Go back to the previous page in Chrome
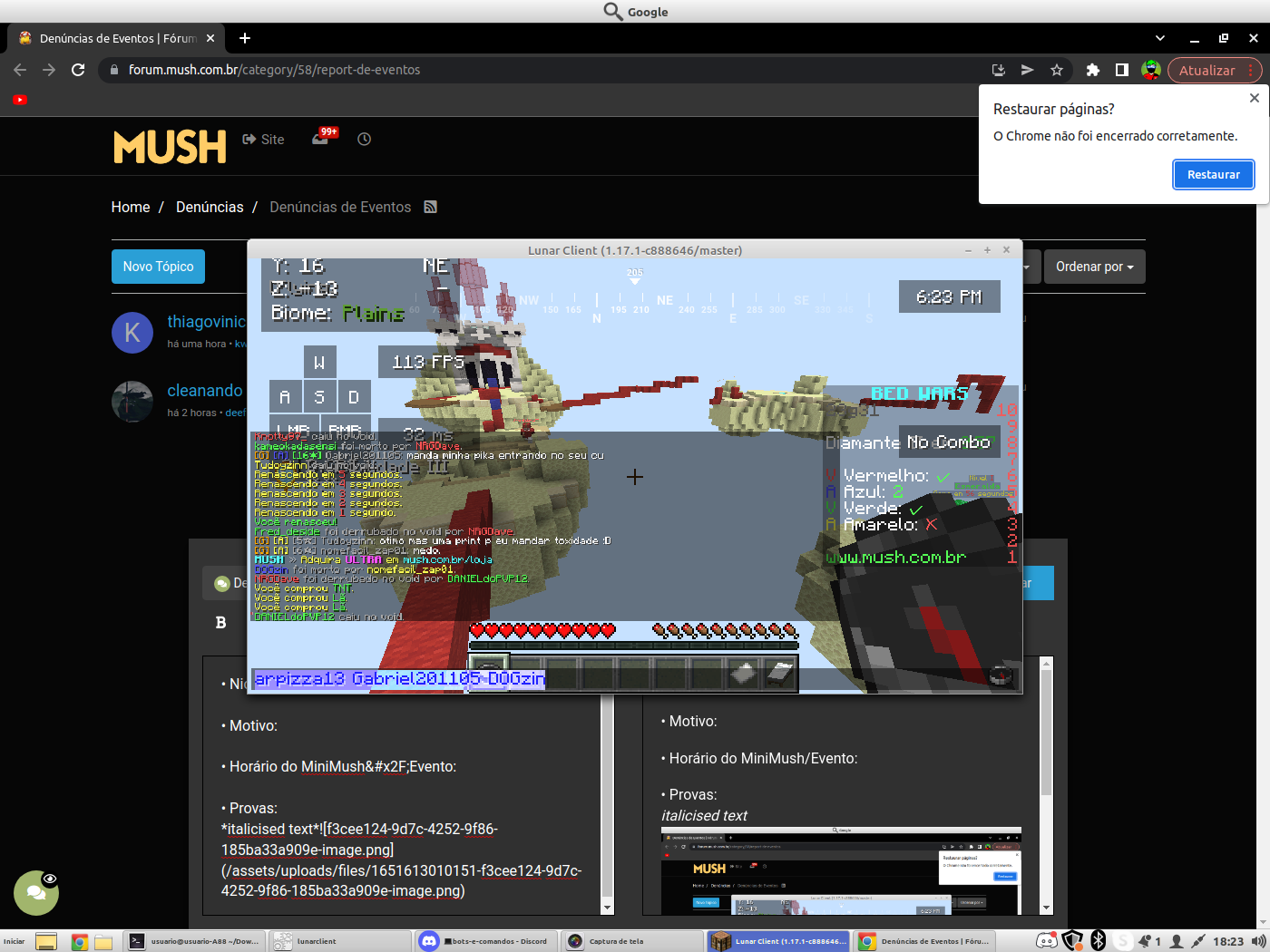Viewport: 1270px width, 952px height. click(x=20, y=70)
